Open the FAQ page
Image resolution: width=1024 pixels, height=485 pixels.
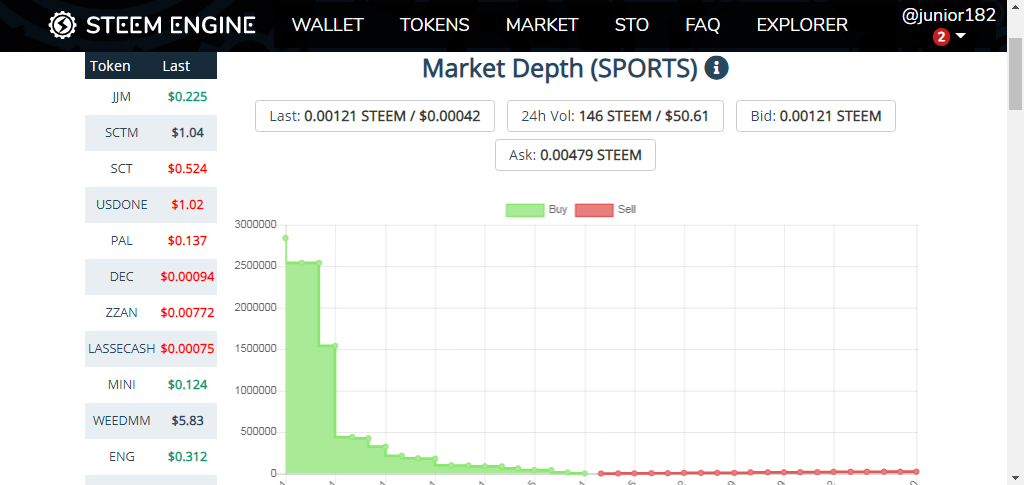pos(703,25)
